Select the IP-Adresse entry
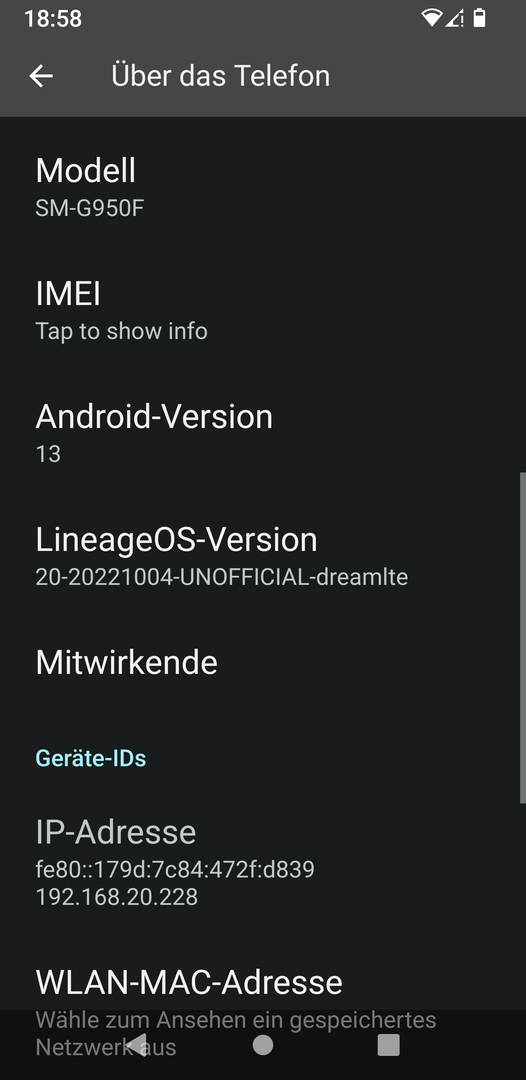Image resolution: width=526 pixels, height=1080 pixels. coord(263,862)
